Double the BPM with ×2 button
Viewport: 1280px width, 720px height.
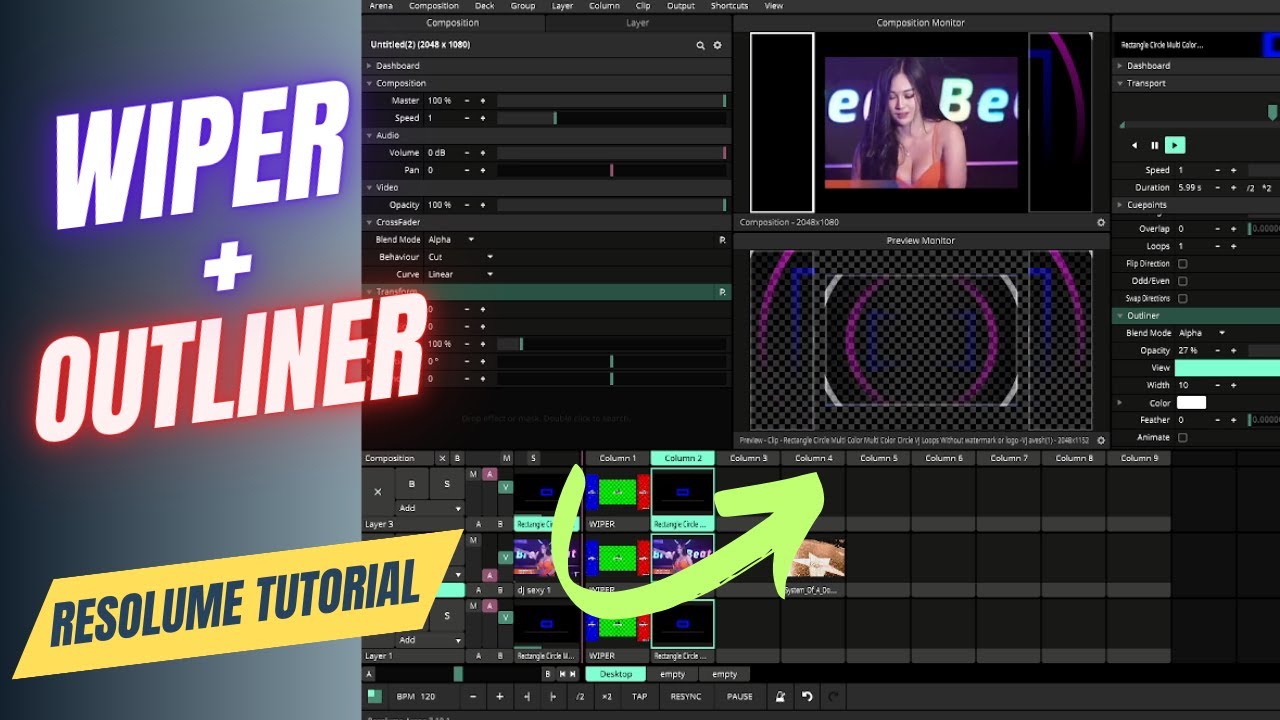(606, 696)
